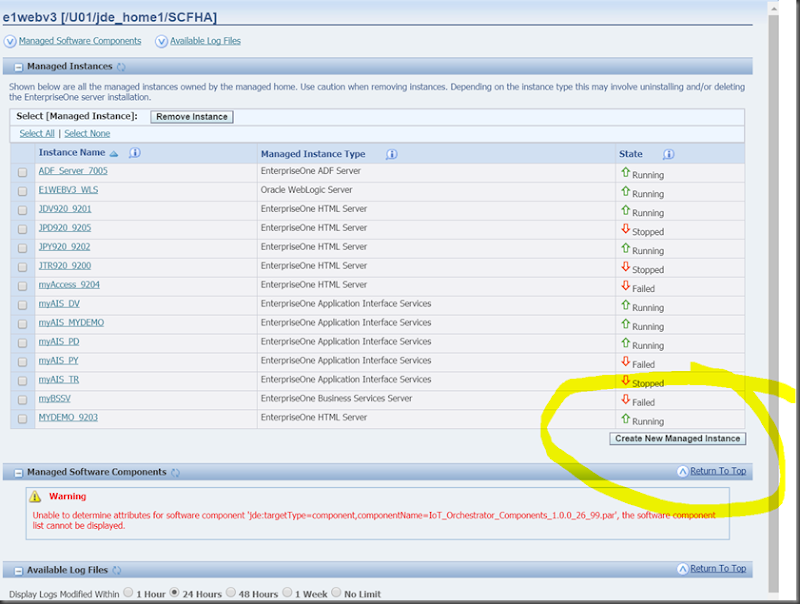Click the Managed Instance Type column header

coord(313,154)
